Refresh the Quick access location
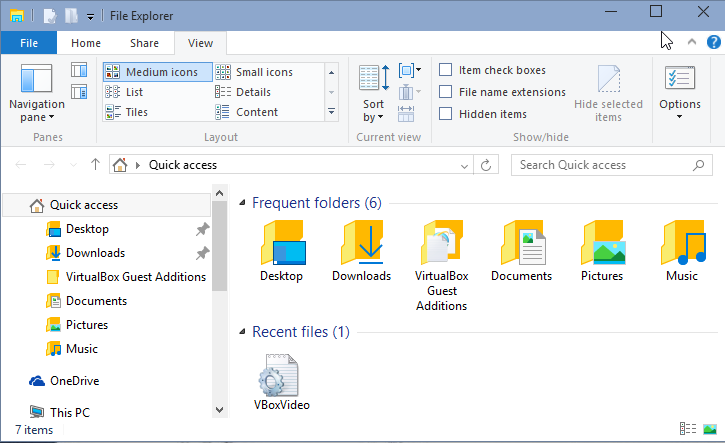The image size is (725, 443). click(x=486, y=165)
